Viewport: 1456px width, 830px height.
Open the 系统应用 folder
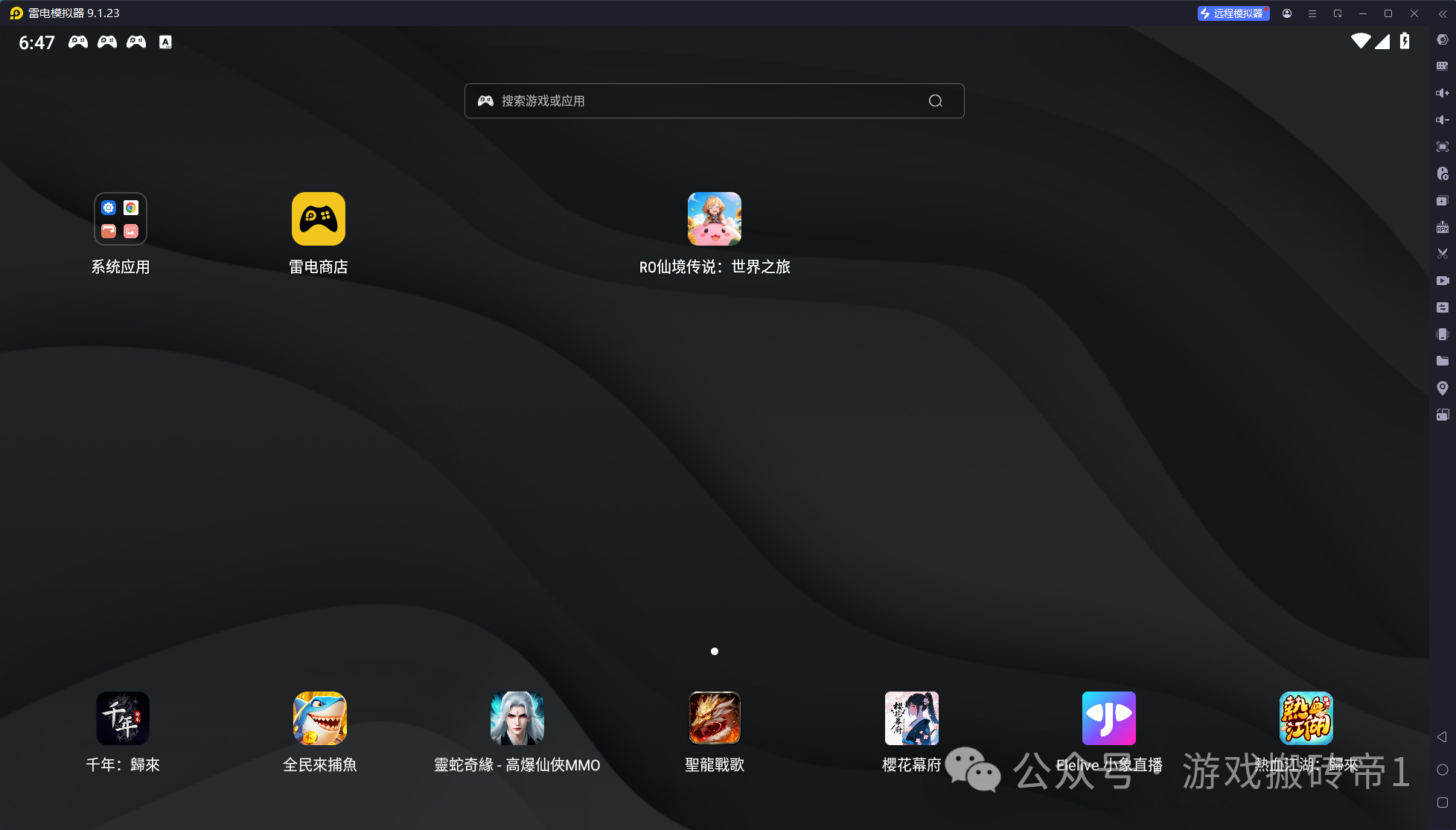click(x=121, y=219)
